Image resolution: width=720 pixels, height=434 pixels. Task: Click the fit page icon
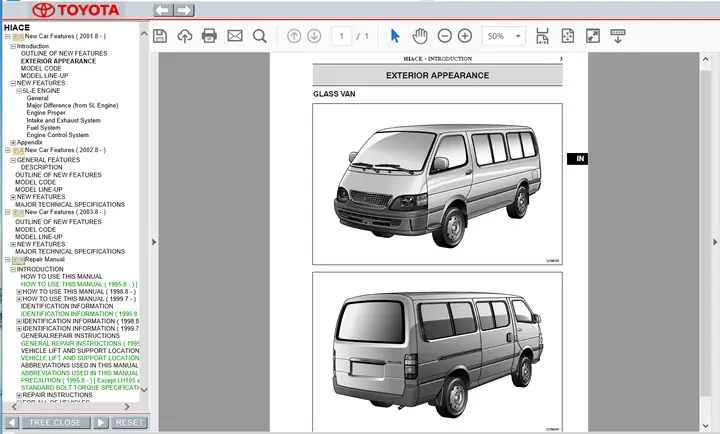tap(568, 36)
